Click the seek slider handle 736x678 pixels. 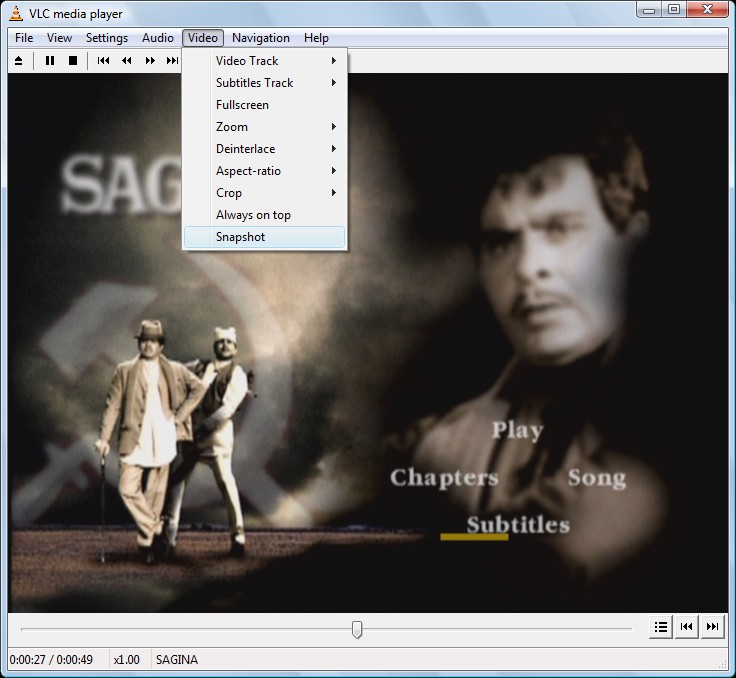point(357,629)
